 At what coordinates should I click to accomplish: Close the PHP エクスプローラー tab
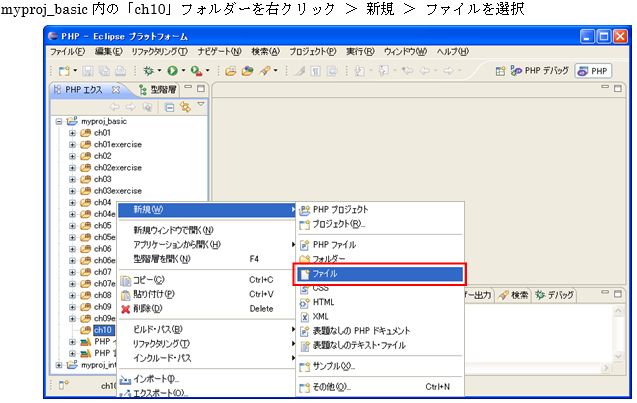pyautogui.click(x=115, y=90)
